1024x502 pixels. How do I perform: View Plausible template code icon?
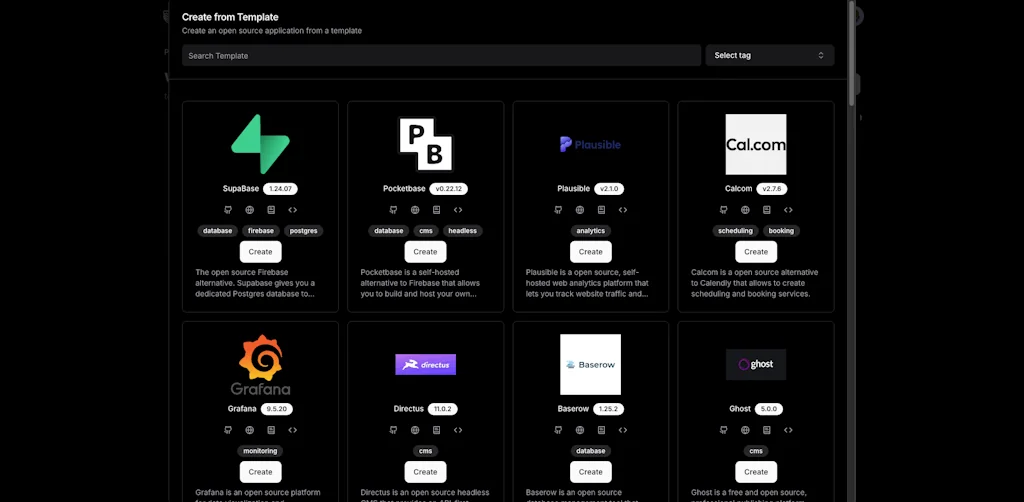pyautogui.click(x=623, y=210)
